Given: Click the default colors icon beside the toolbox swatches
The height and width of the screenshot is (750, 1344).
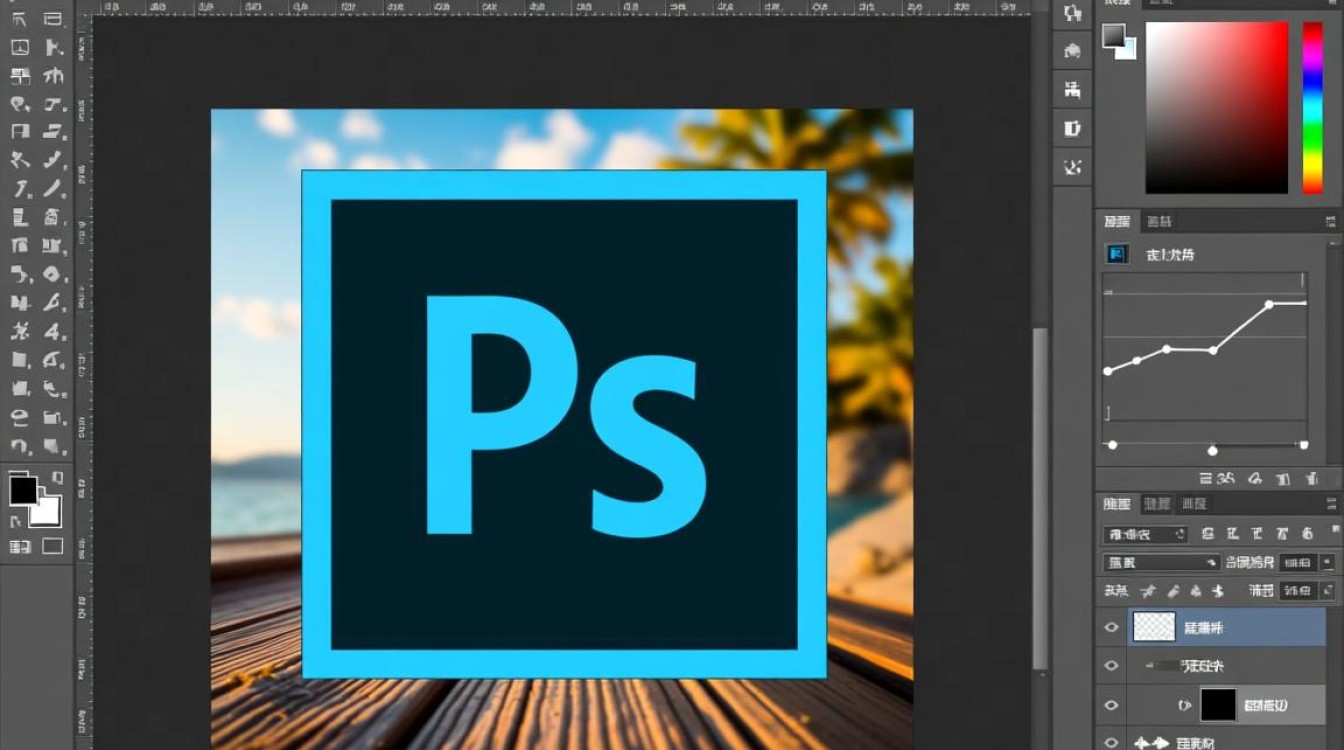Looking at the screenshot, I should 17,522.
